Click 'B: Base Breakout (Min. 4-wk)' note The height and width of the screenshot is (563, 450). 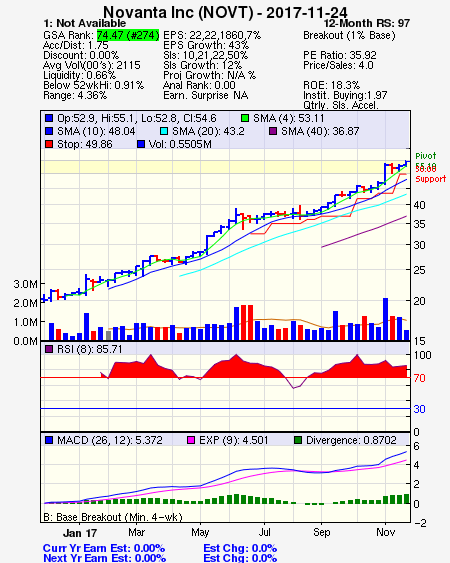[113, 517]
